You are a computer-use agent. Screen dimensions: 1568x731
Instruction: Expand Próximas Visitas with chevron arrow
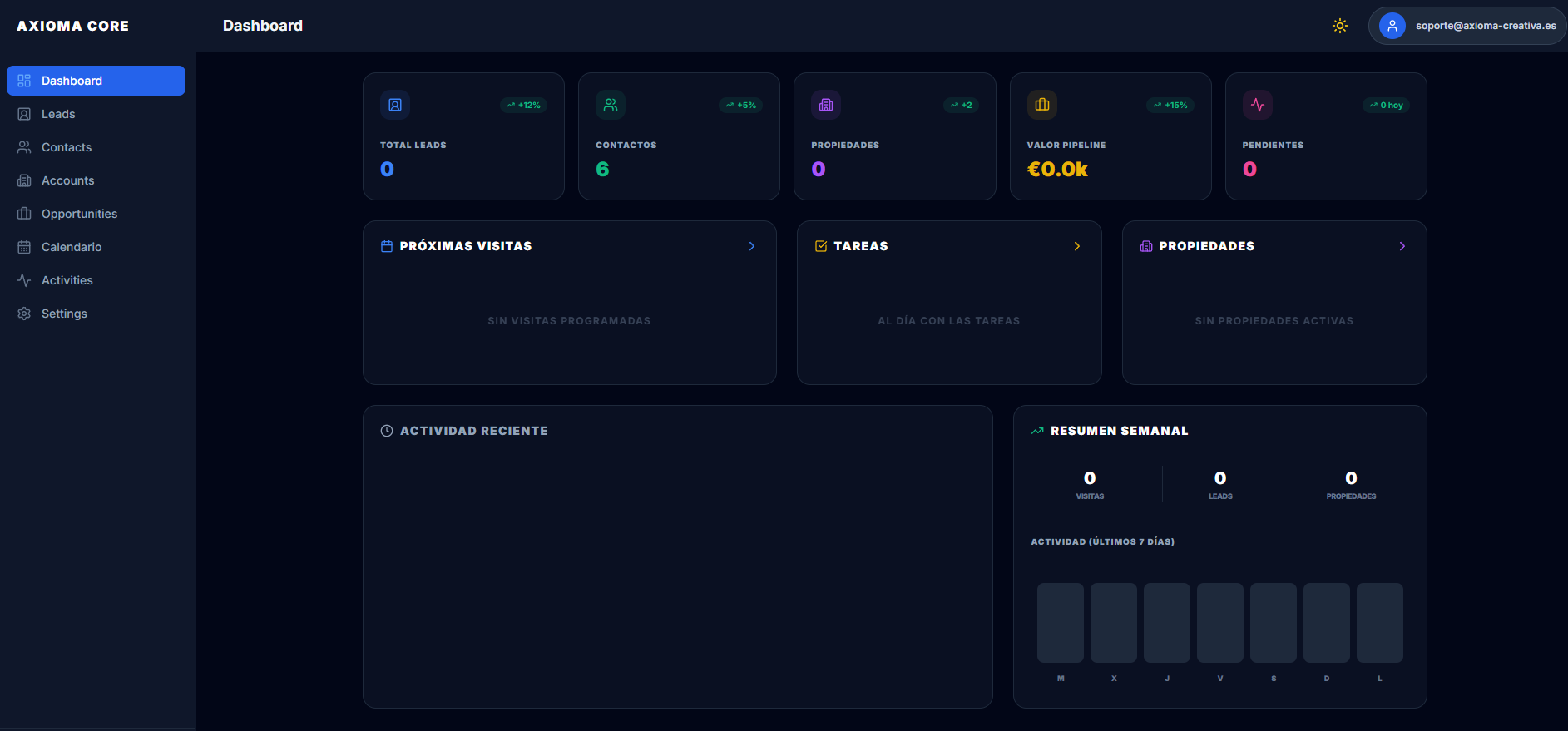pyautogui.click(x=752, y=246)
